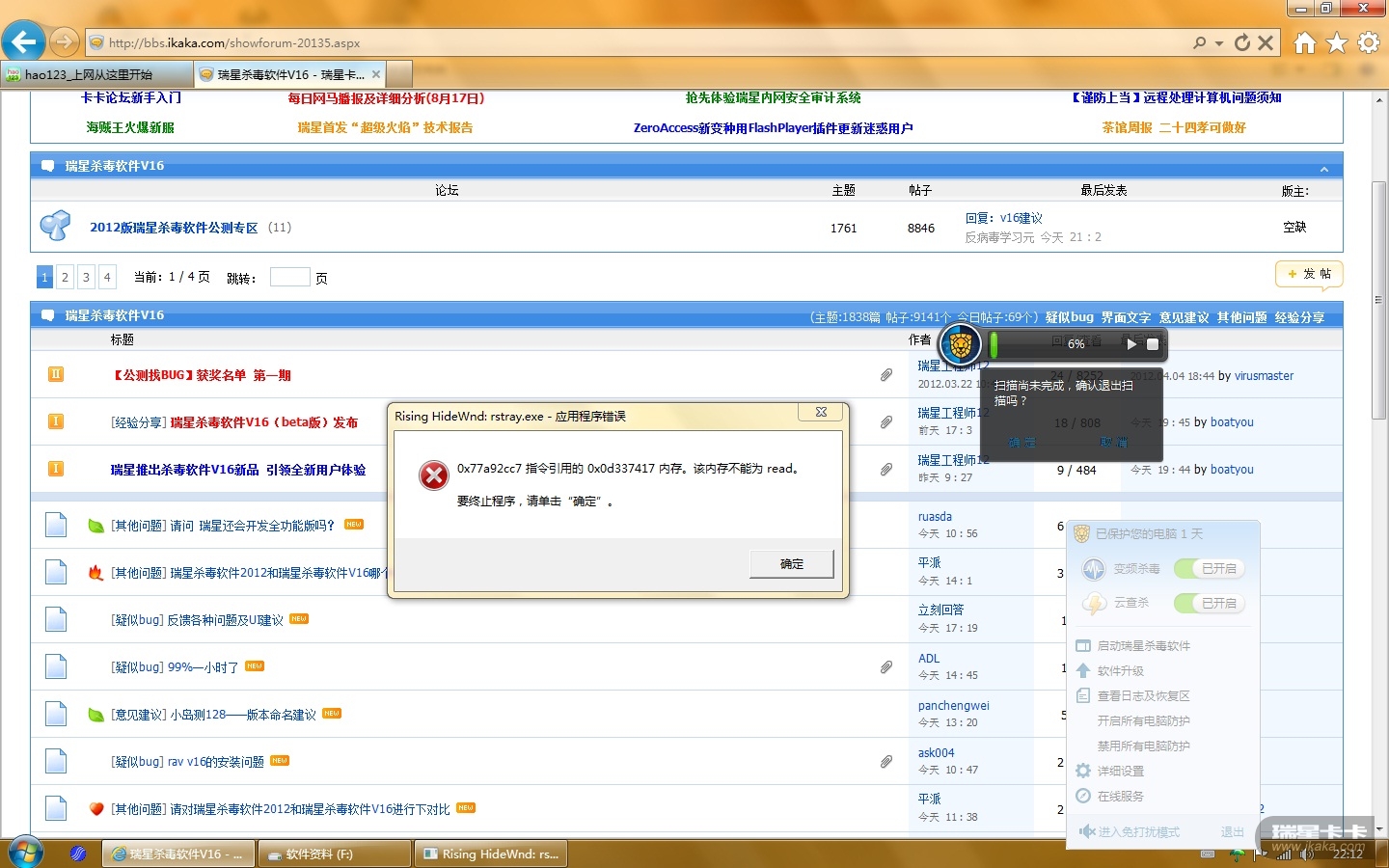Click the 变频杀毒 waveform icon
The height and width of the screenshot is (868, 1389).
click(1094, 569)
